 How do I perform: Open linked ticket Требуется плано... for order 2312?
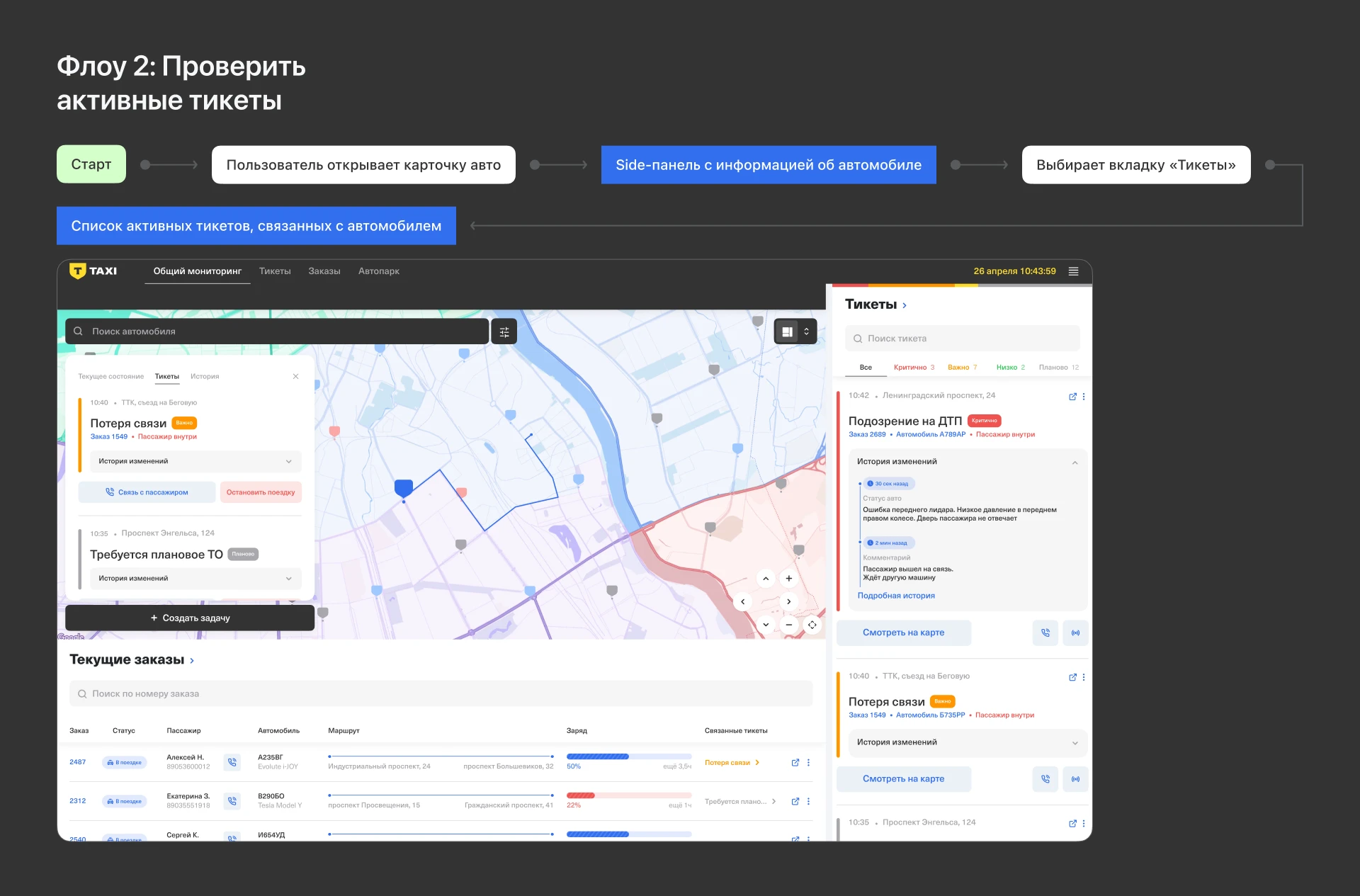pyautogui.click(x=740, y=802)
